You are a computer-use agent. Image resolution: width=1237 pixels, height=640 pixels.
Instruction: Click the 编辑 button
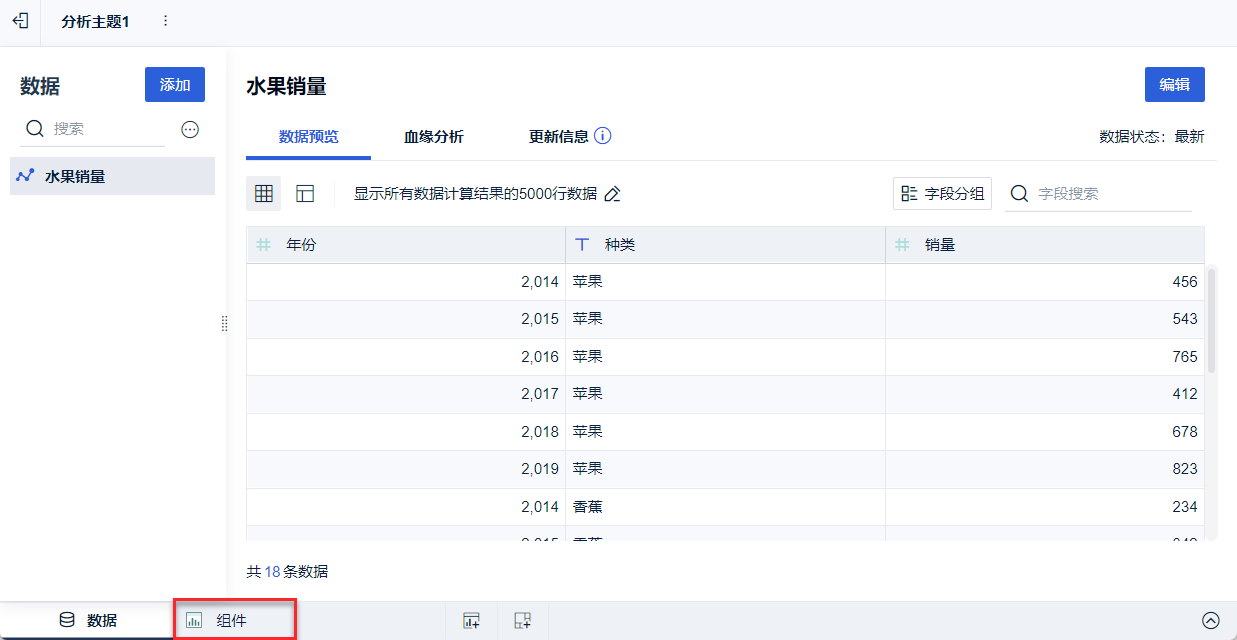point(1174,85)
